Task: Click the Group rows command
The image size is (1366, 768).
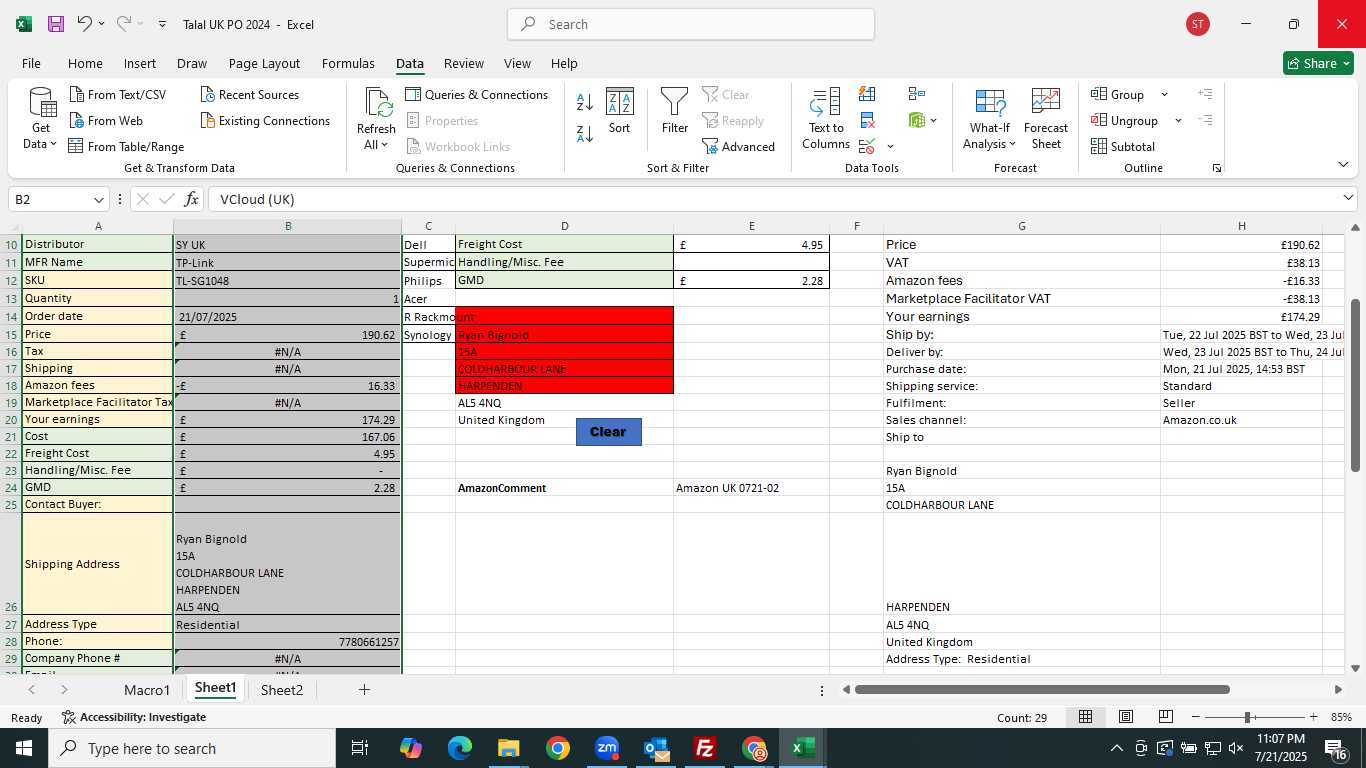Action: [x=1117, y=95]
